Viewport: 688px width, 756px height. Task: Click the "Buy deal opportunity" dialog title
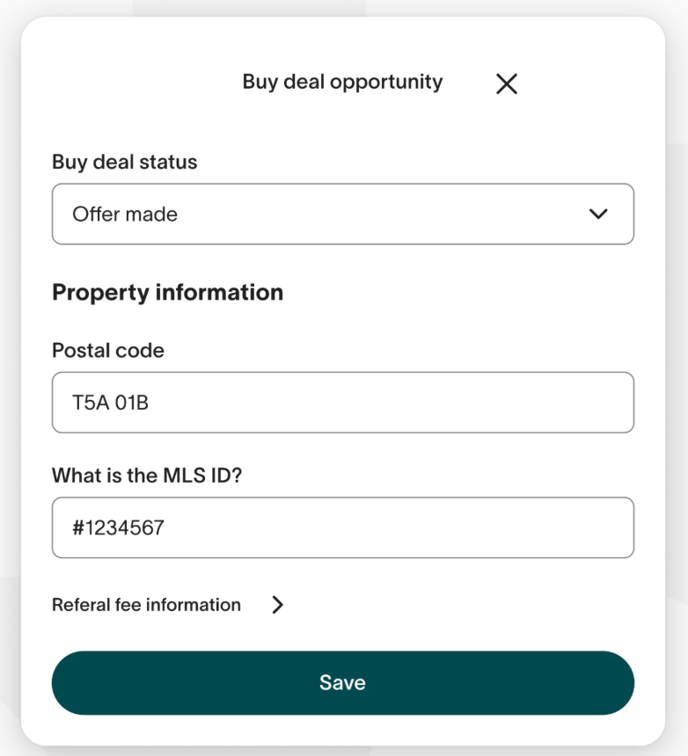tap(342, 82)
